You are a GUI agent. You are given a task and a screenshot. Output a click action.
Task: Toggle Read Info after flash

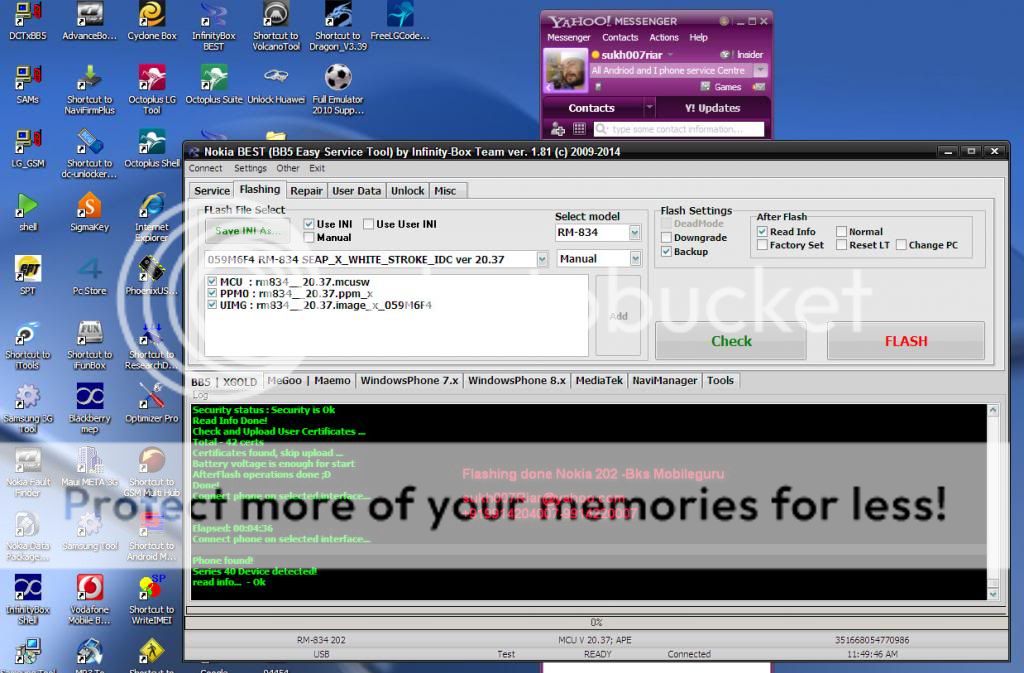pyautogui.click(x=762, y=231)
